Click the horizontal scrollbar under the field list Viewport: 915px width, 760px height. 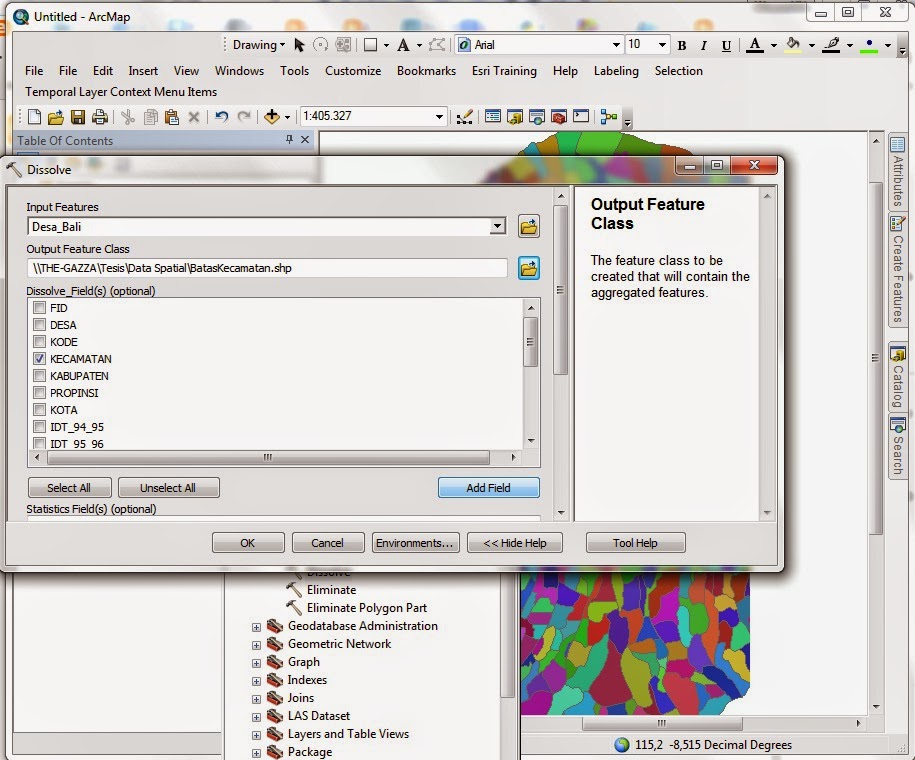[270, 458]
